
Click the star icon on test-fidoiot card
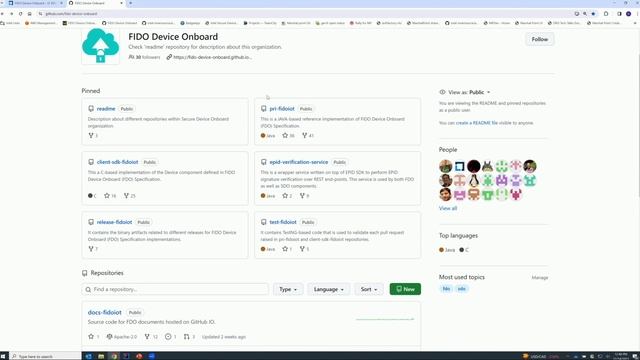tap(285, 249)
